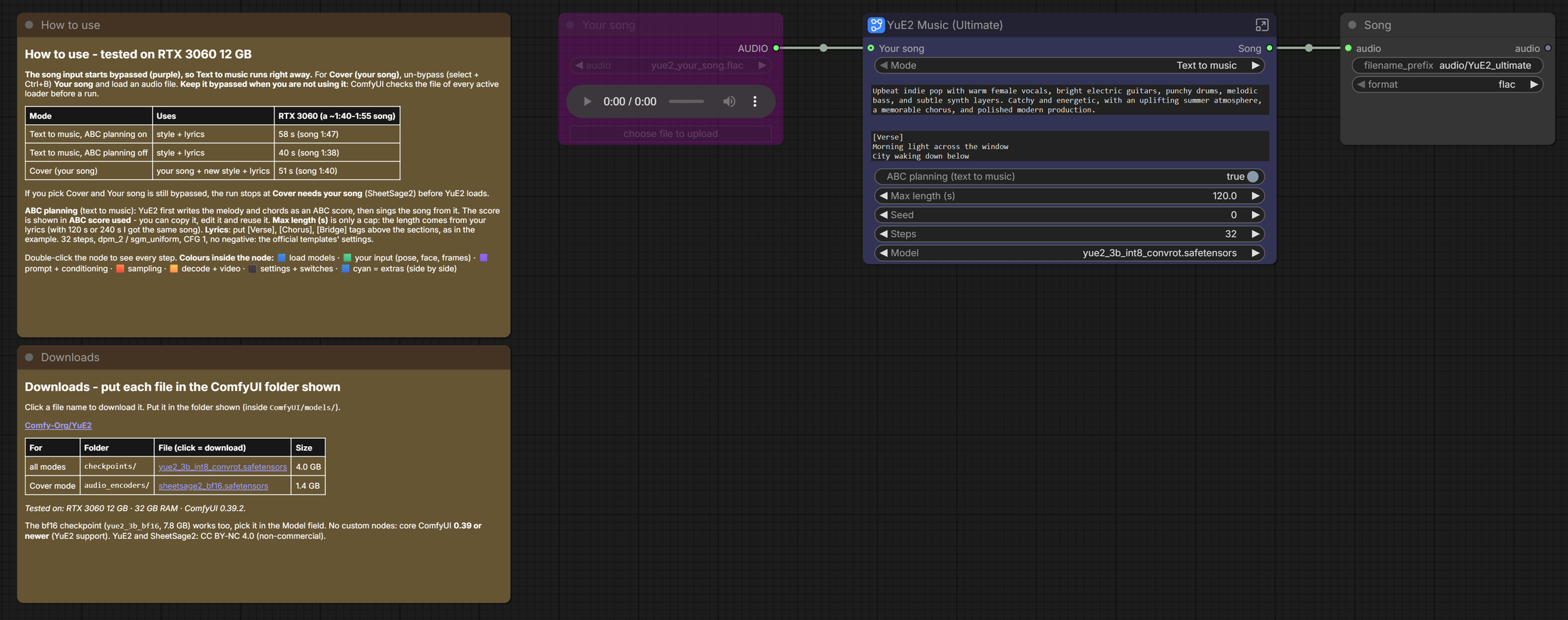
Task: Click the filename_prefix input field
Action: (x=1447, y=66)
